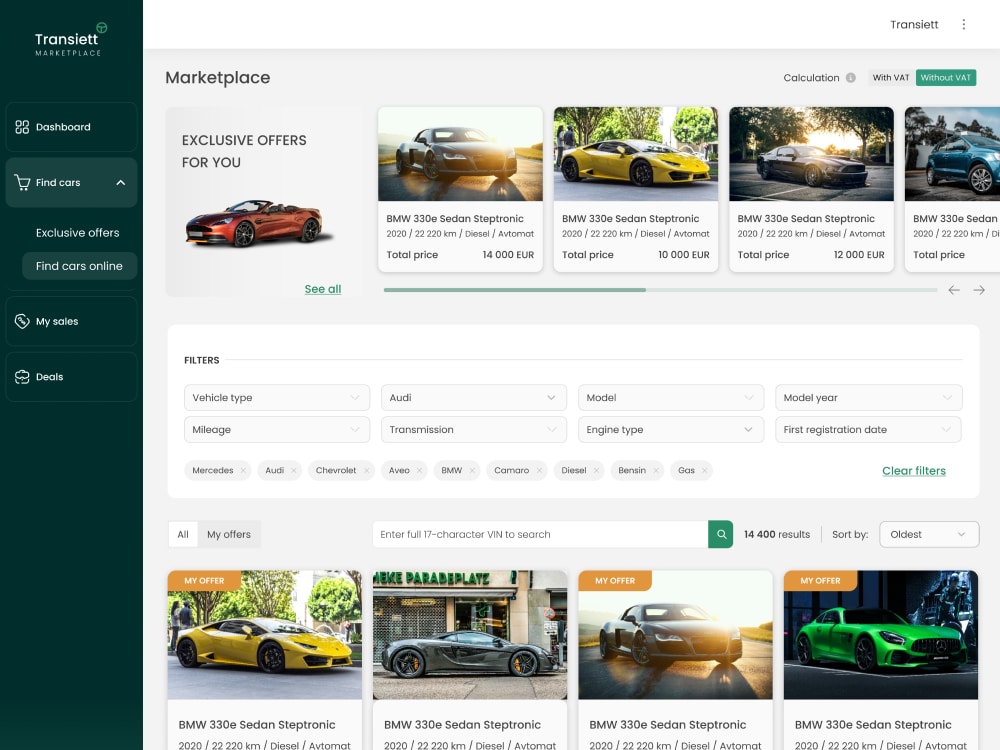Click the partially visible blue car offer card
Viewport: 1000px width, 750px height.
point(953,189)
